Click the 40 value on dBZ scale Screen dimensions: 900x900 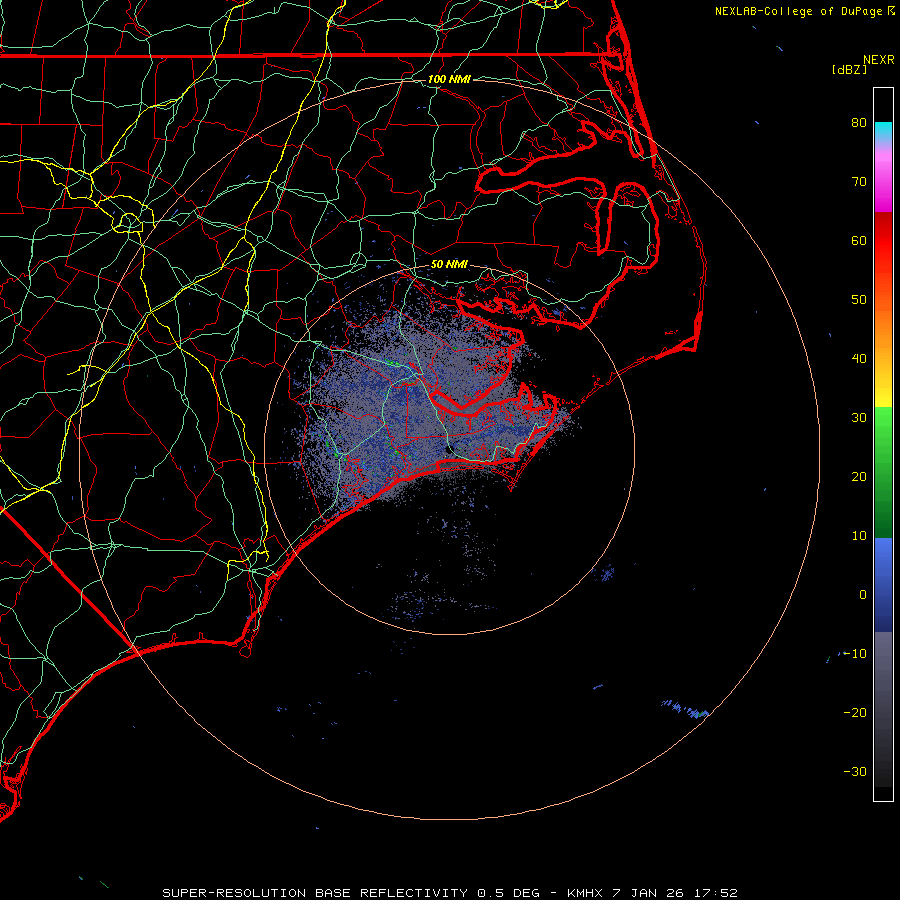(859, 359)
